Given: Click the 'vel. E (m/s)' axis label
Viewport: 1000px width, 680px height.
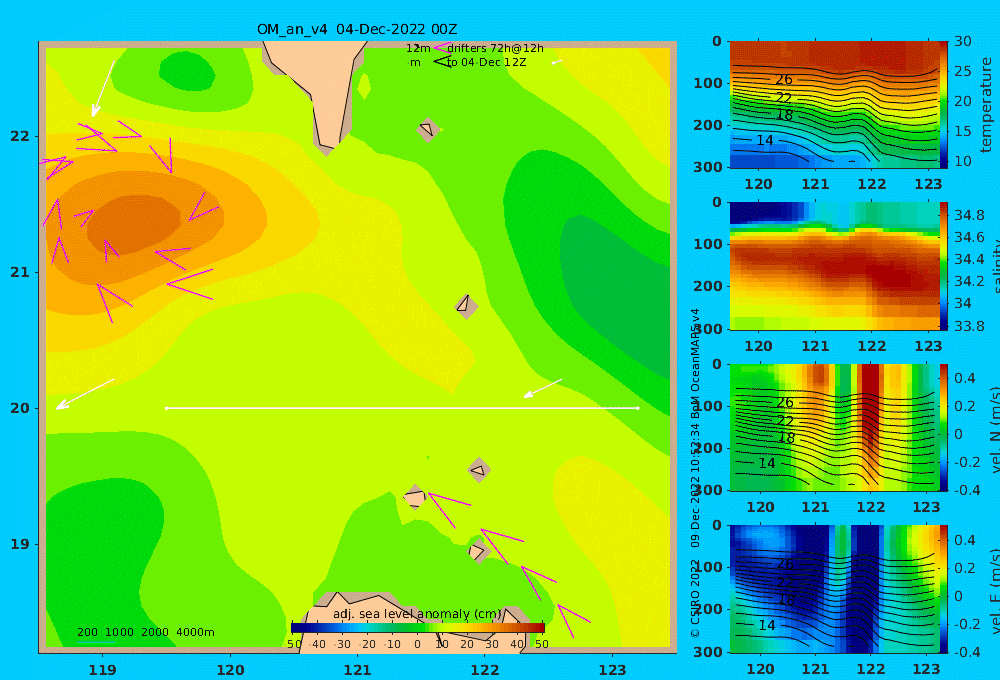Looking at the screenshot, I should click(x=994, y=591).
